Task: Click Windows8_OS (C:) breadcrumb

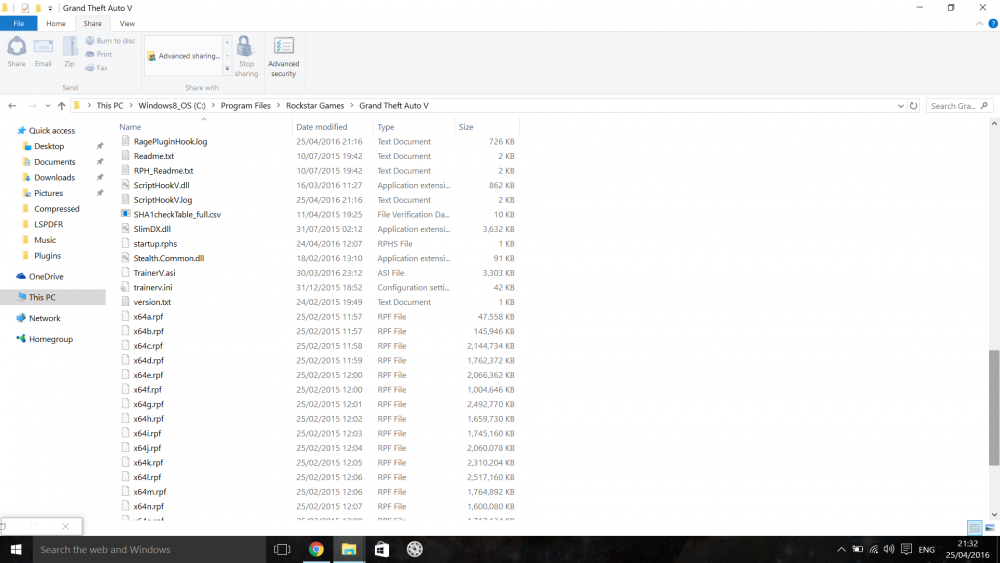Action: point(172,106)
